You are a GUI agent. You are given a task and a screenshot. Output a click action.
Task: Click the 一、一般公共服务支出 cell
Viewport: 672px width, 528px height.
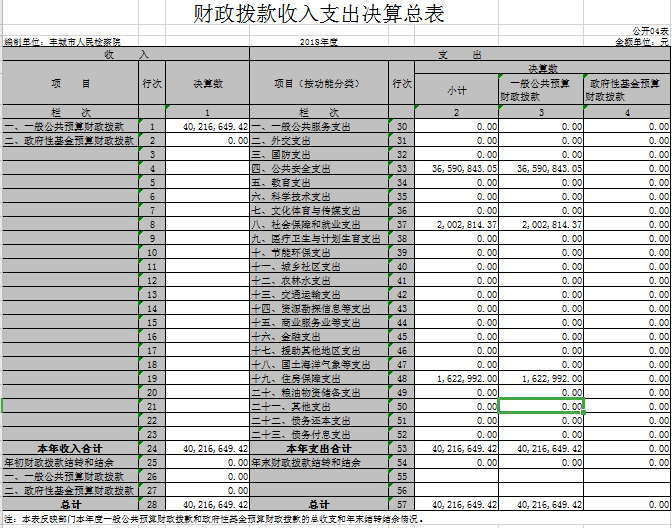click(x=319, y=126)
